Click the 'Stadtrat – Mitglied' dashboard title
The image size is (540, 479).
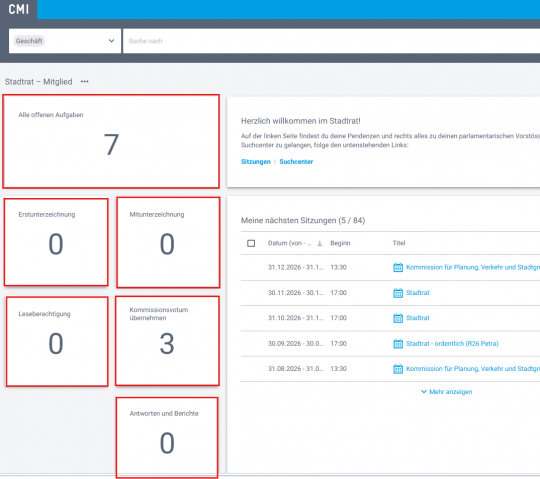39,82
